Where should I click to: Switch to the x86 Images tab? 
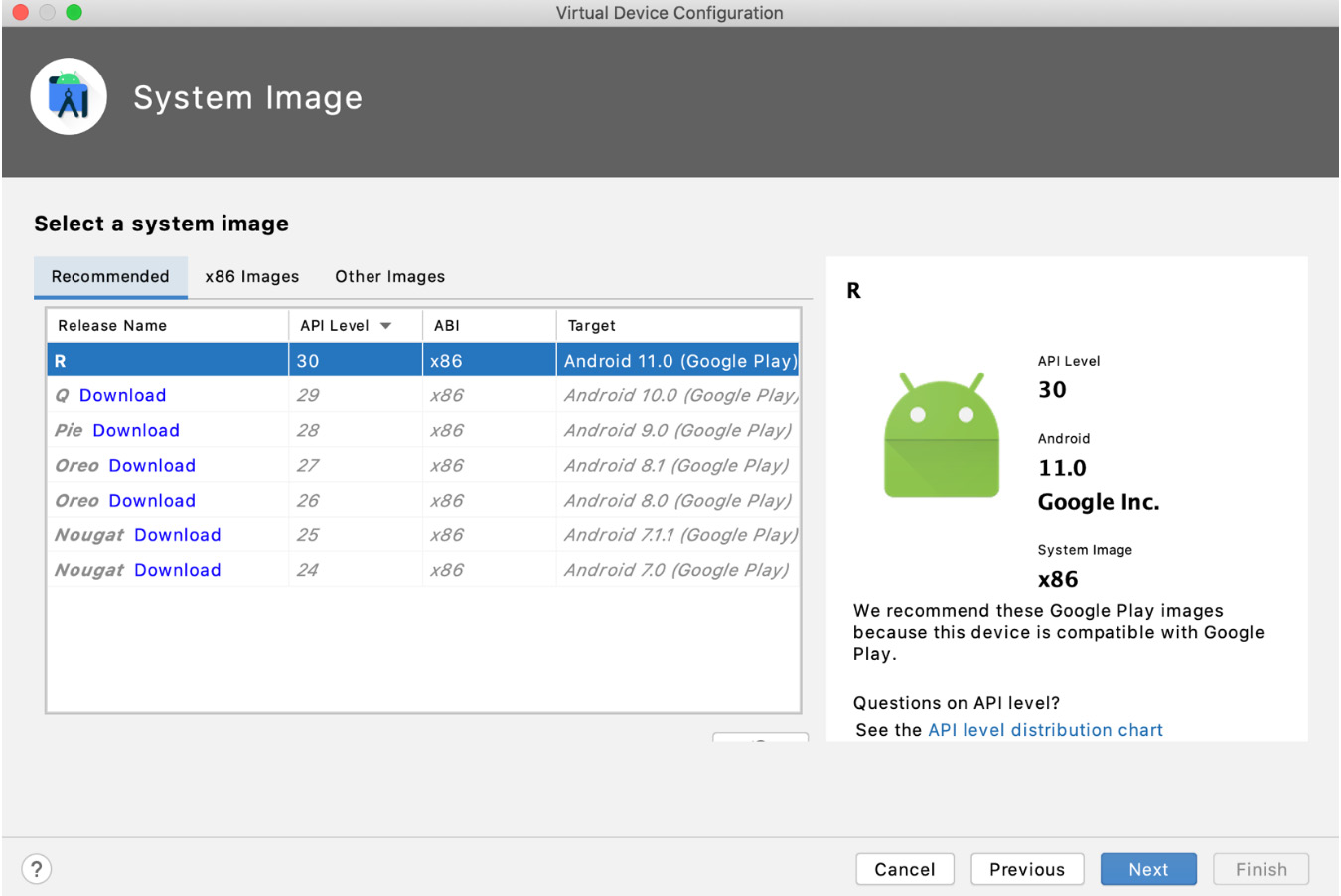(251, 276)
